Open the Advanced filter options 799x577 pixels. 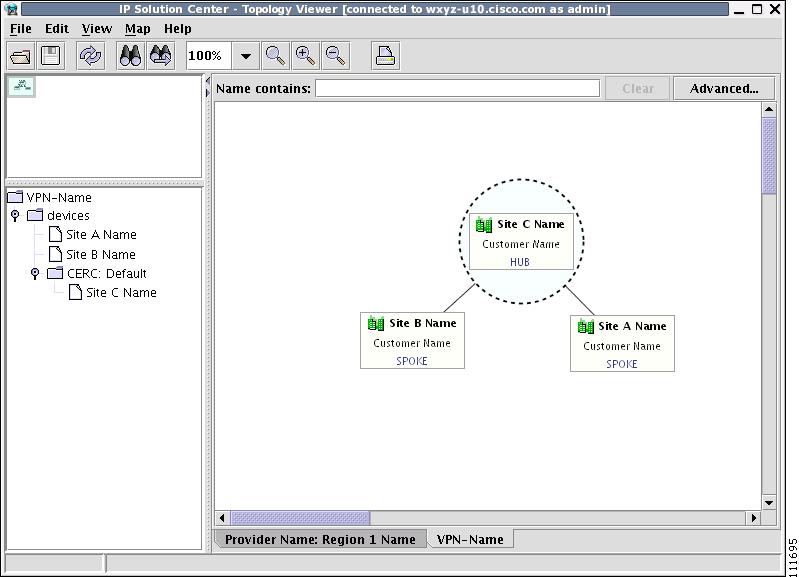724,88
